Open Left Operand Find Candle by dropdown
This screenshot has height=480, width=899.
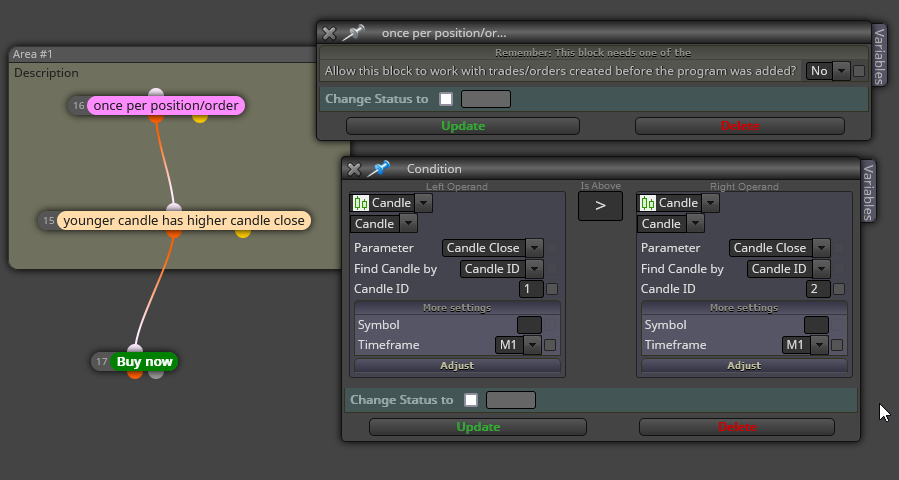pyautogui.click(x=502, y=268)
